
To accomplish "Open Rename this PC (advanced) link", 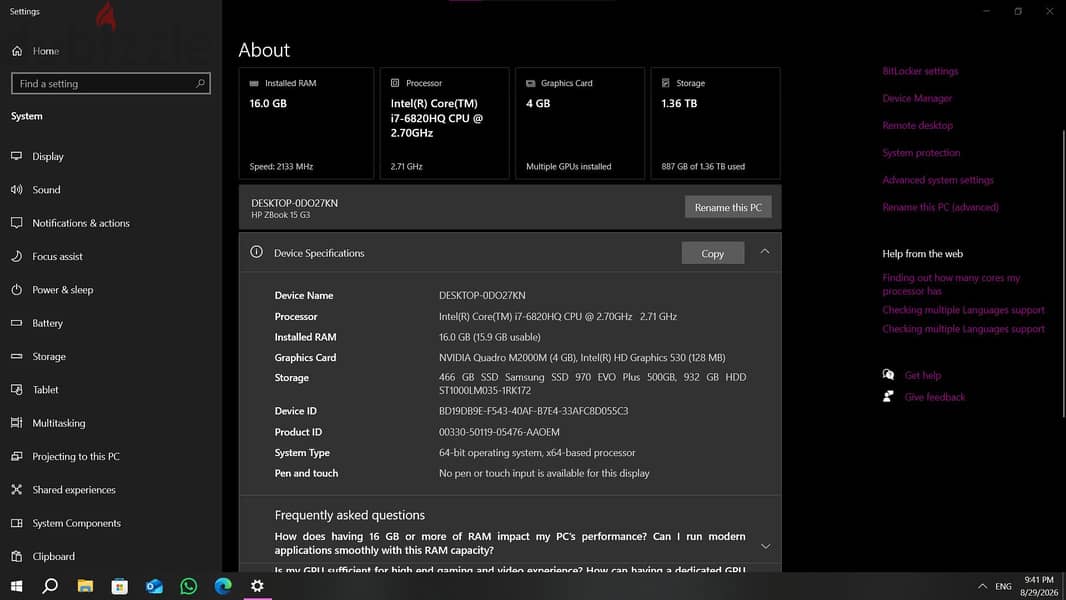I will [x=940, y=207].
